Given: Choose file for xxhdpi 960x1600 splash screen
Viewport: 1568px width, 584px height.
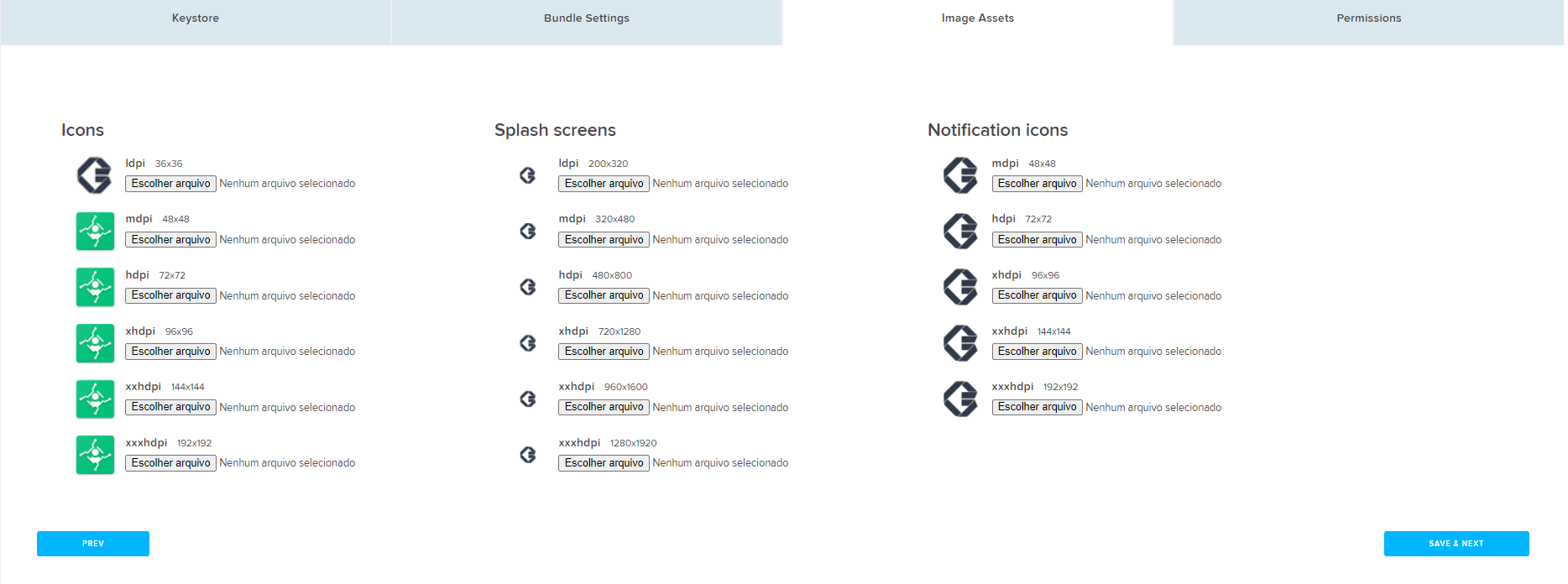Looking at the screenshot, I should pyautogui.click(x=604, y=407).
